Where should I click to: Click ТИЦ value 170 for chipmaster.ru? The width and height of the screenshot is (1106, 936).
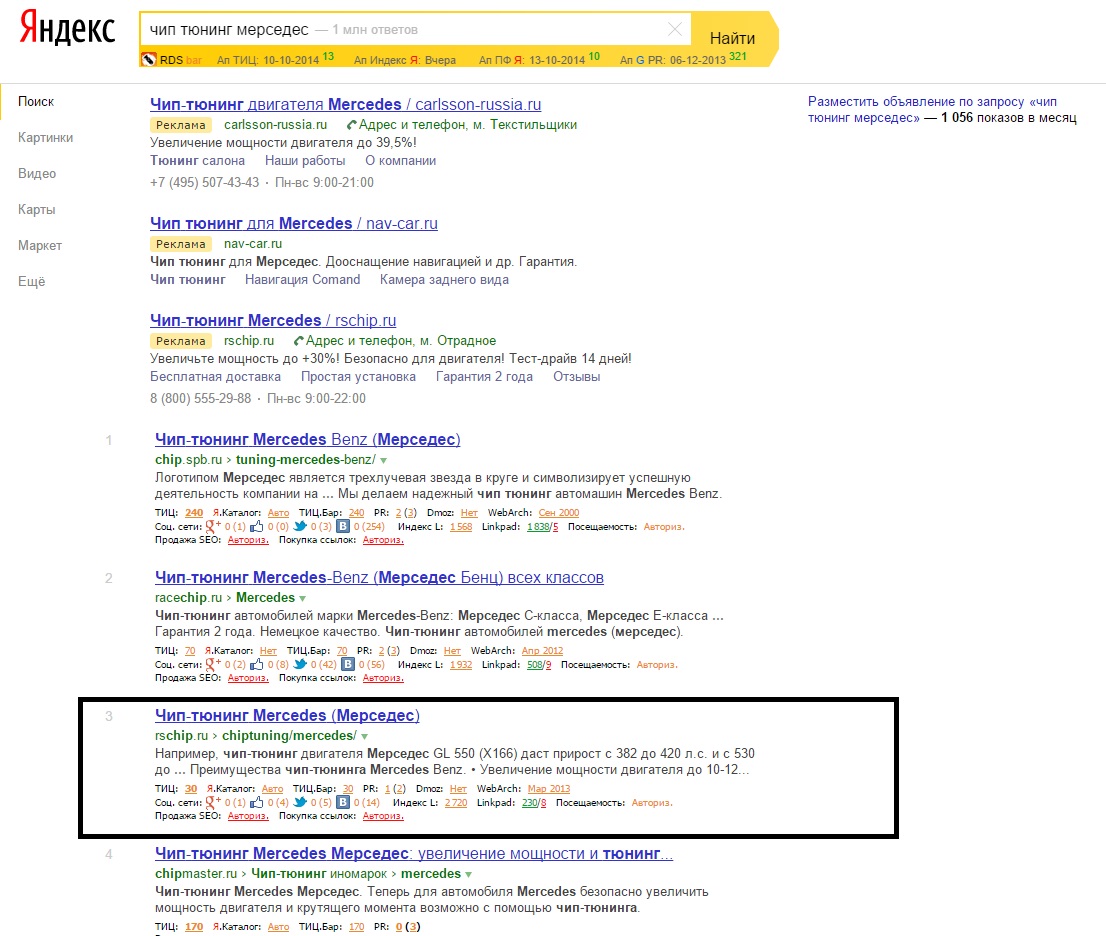point(194,927)
